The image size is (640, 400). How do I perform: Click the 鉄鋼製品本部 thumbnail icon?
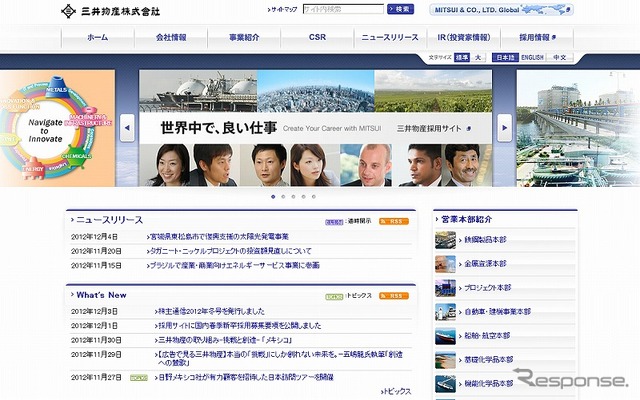coord(445,240)
